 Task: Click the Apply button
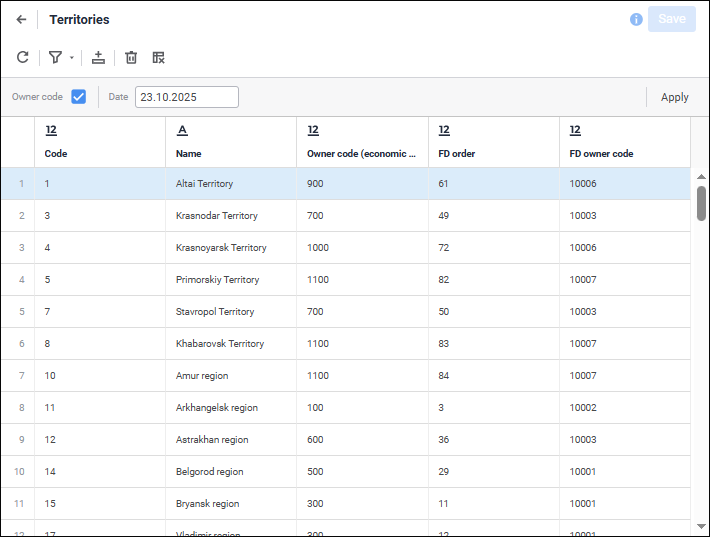coord(675,97)
